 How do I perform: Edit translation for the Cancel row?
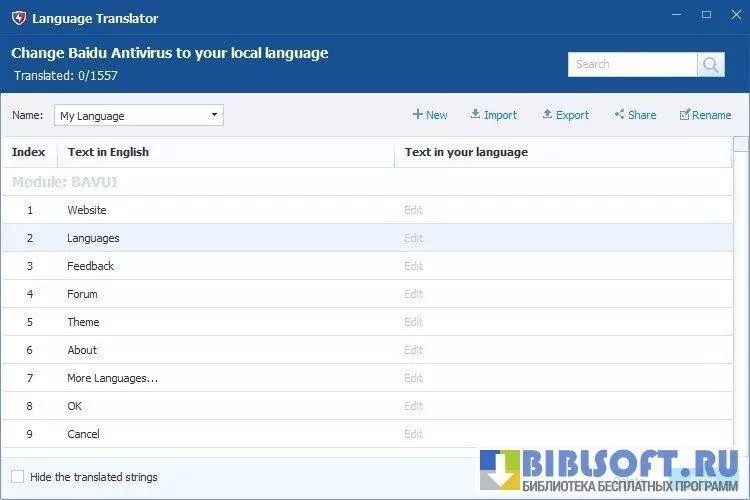click(413, 434)
